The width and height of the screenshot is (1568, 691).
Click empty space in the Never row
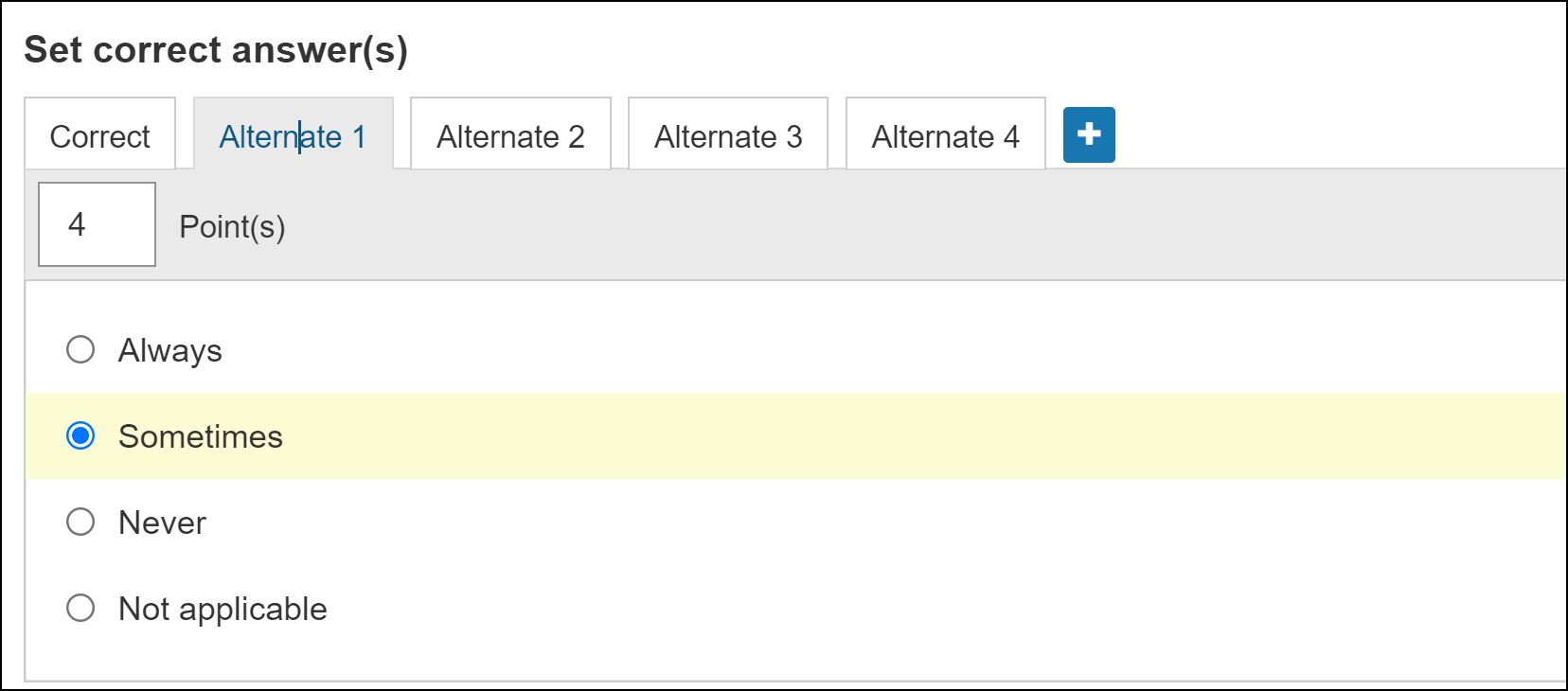852,523
